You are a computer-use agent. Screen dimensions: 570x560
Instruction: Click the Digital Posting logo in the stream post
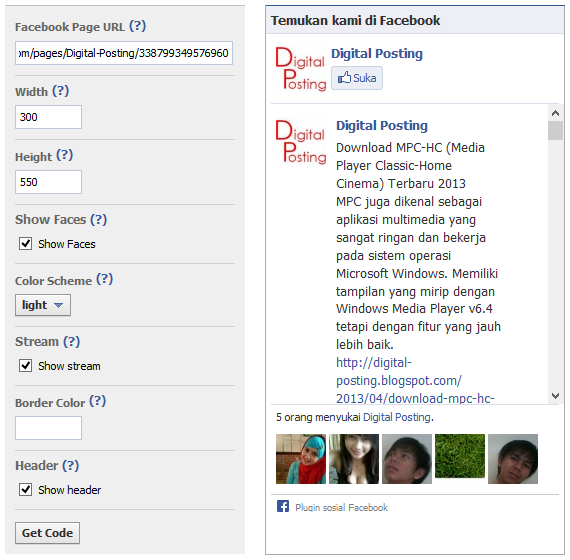click(x=301, y=141)
